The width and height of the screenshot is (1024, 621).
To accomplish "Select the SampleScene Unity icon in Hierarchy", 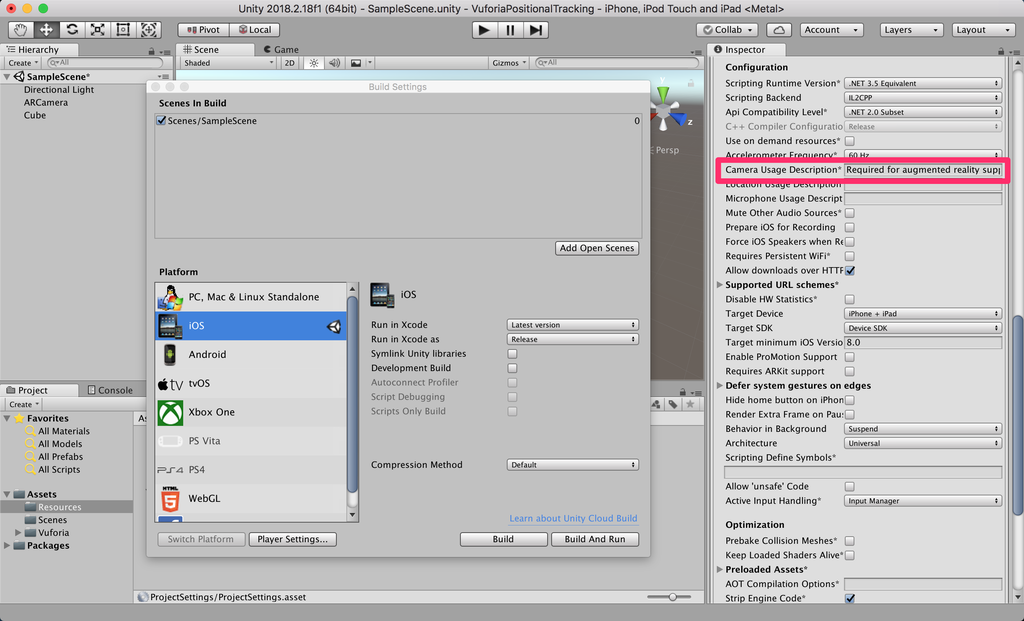I will (19, 76).
